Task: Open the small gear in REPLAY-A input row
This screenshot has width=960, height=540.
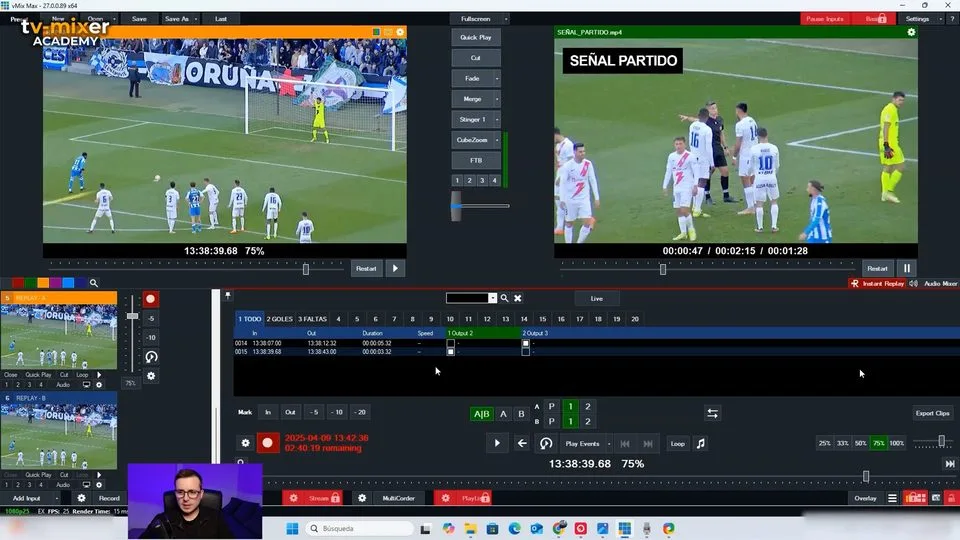Action: (99, 384)
